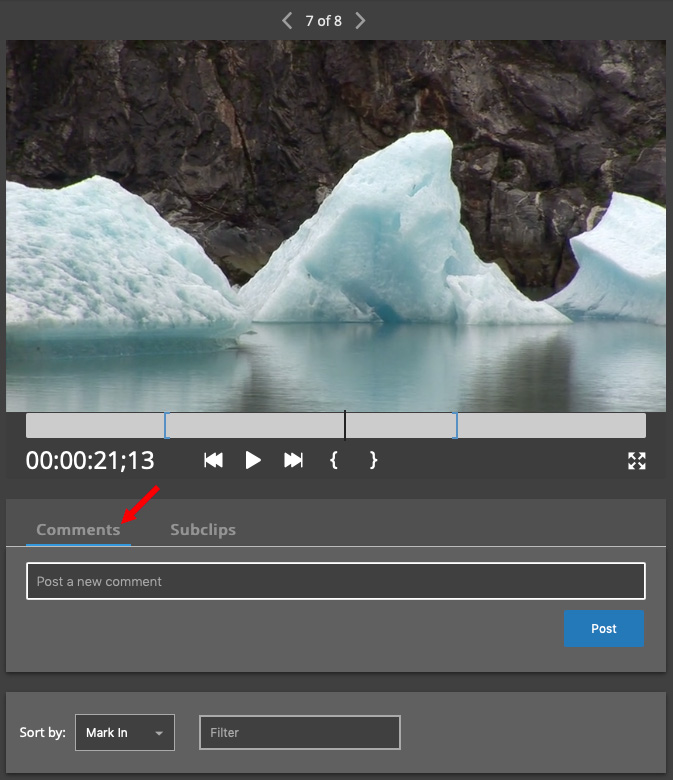This screenshot has width=673, height=780.
Task: Switch to the Subclips tab
Action: point(203,530)
